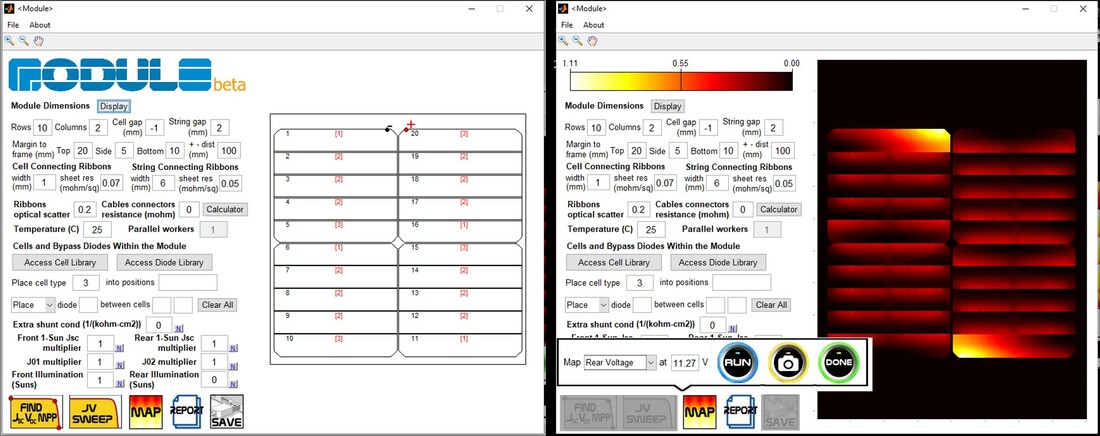This screenshot has width=1100, height=436.
Task: Click N icon beside Front Illumination (Suns)
Action: [x=121, y=384]
